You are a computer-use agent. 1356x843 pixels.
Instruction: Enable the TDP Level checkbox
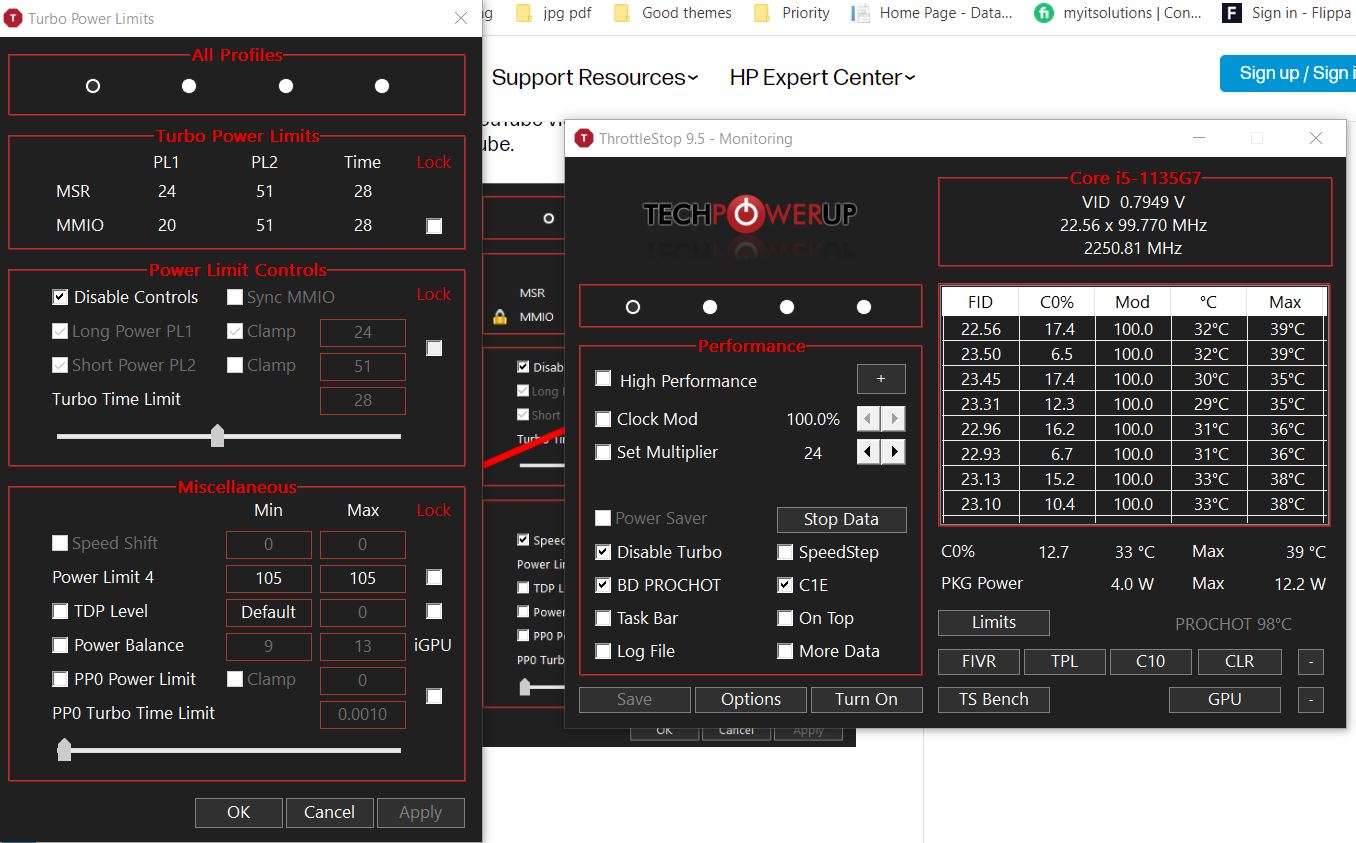[60, 611]
